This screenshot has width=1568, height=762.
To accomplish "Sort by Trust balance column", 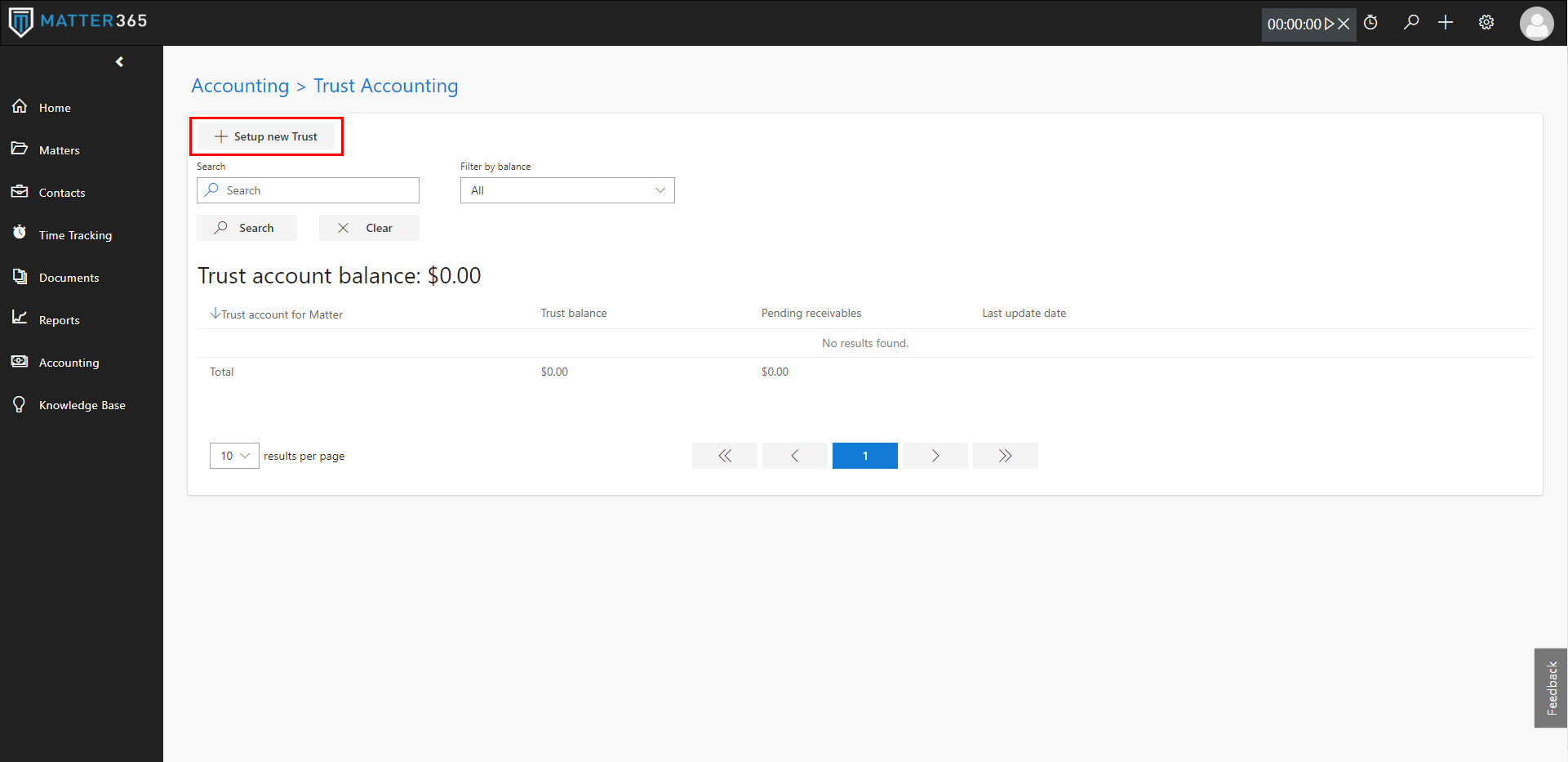I will (x=574, y=313).
